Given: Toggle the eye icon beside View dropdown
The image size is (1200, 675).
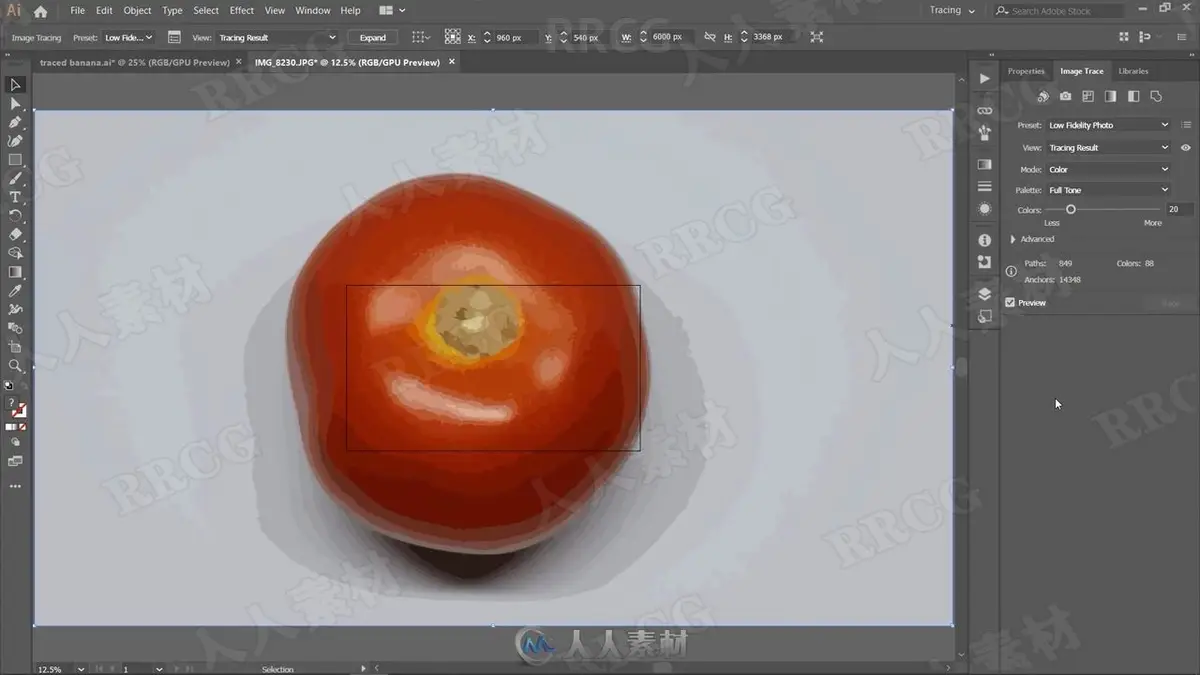Looking at the screenshot, I should pyautogui.click(x=1185, y=148).
